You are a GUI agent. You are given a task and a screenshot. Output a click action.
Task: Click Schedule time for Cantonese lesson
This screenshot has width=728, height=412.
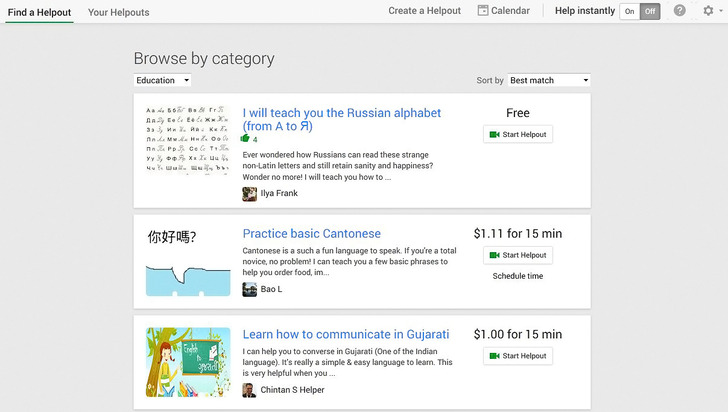(517, 276)
